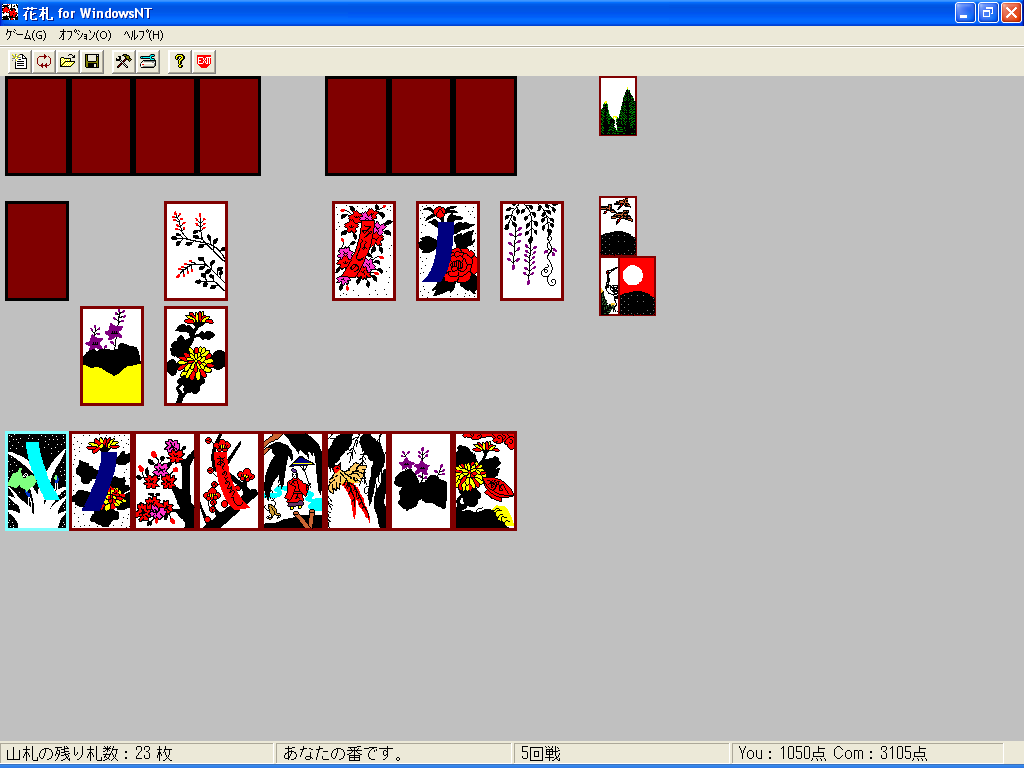The image size is (1024, 768).
Task: Click the captured pine card of opponent
Action: click(618, 106)
